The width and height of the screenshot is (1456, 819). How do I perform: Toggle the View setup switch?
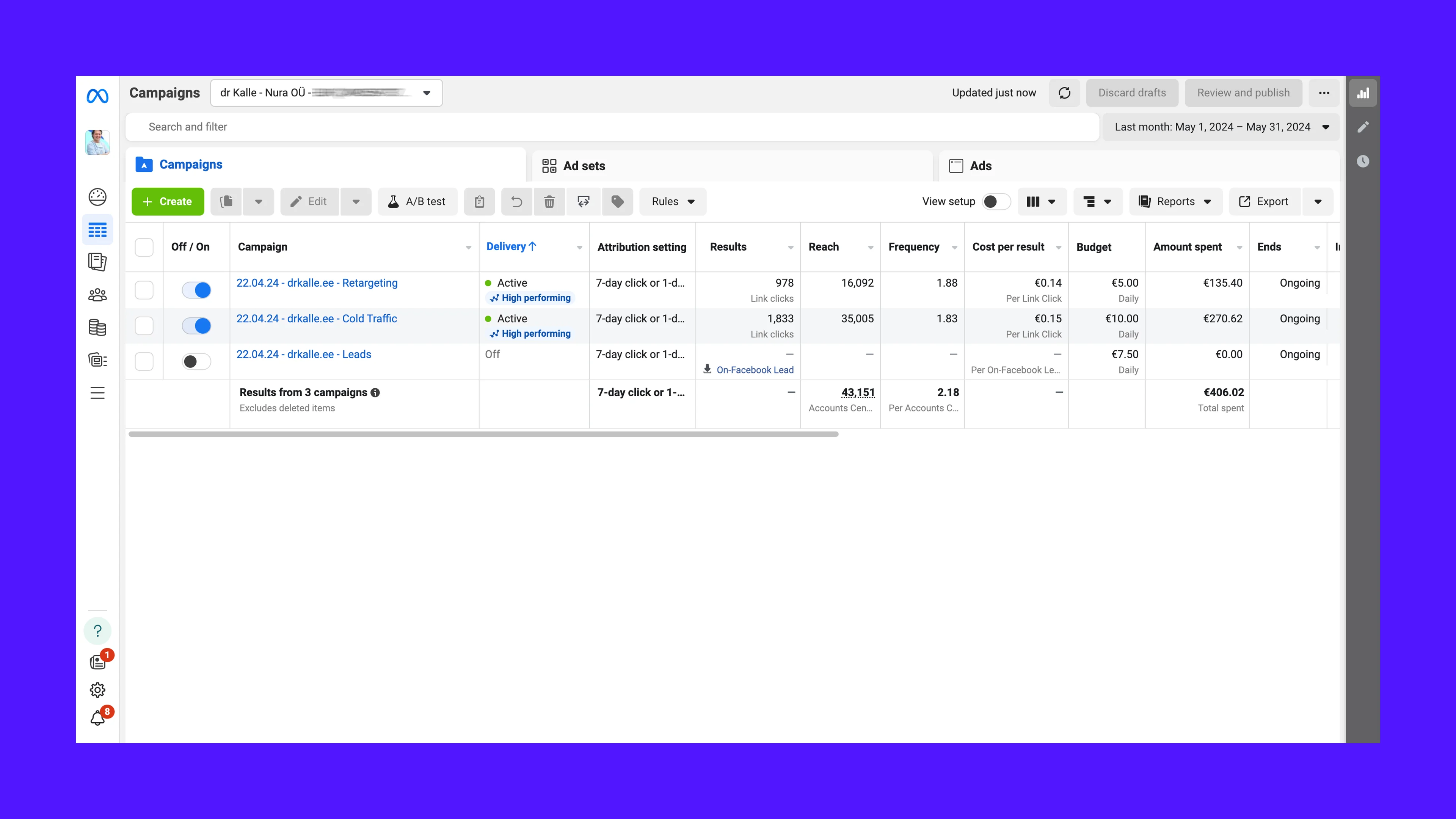996,202
